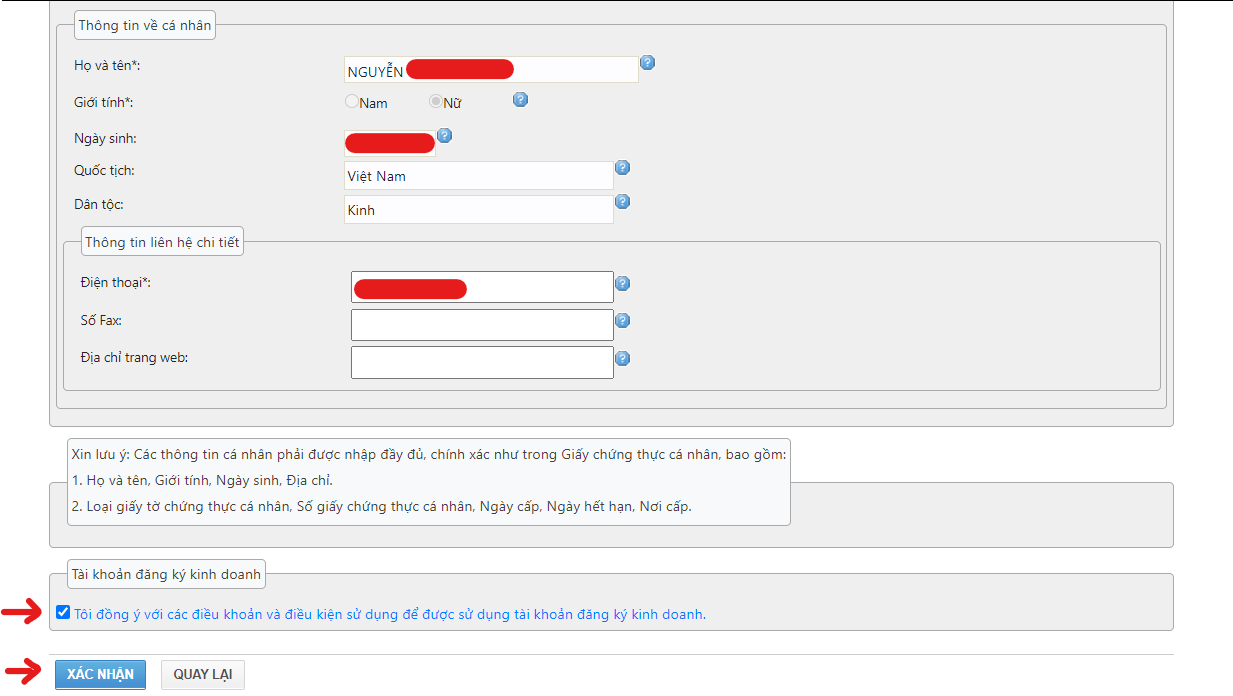Select the Nữ gender radio button
1233x696 pixels.
click(x=436, y=101)
